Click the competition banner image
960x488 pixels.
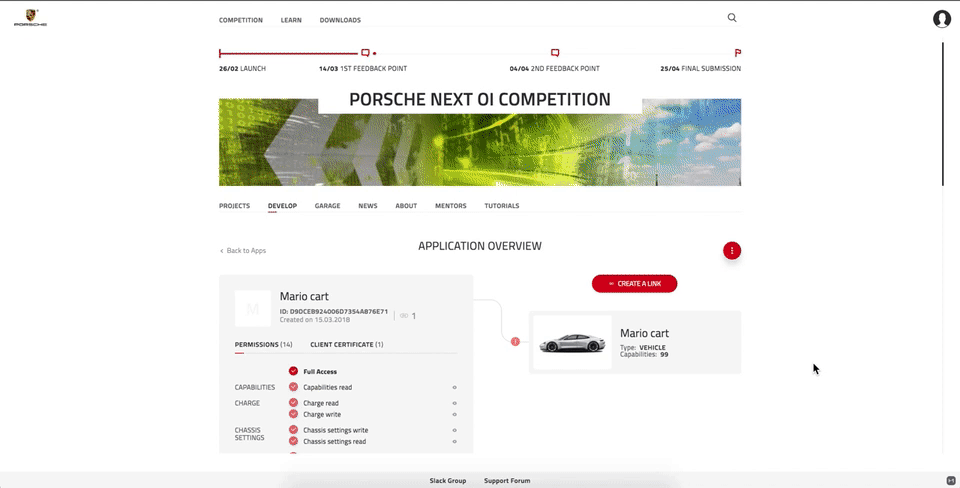click(479, 149)
